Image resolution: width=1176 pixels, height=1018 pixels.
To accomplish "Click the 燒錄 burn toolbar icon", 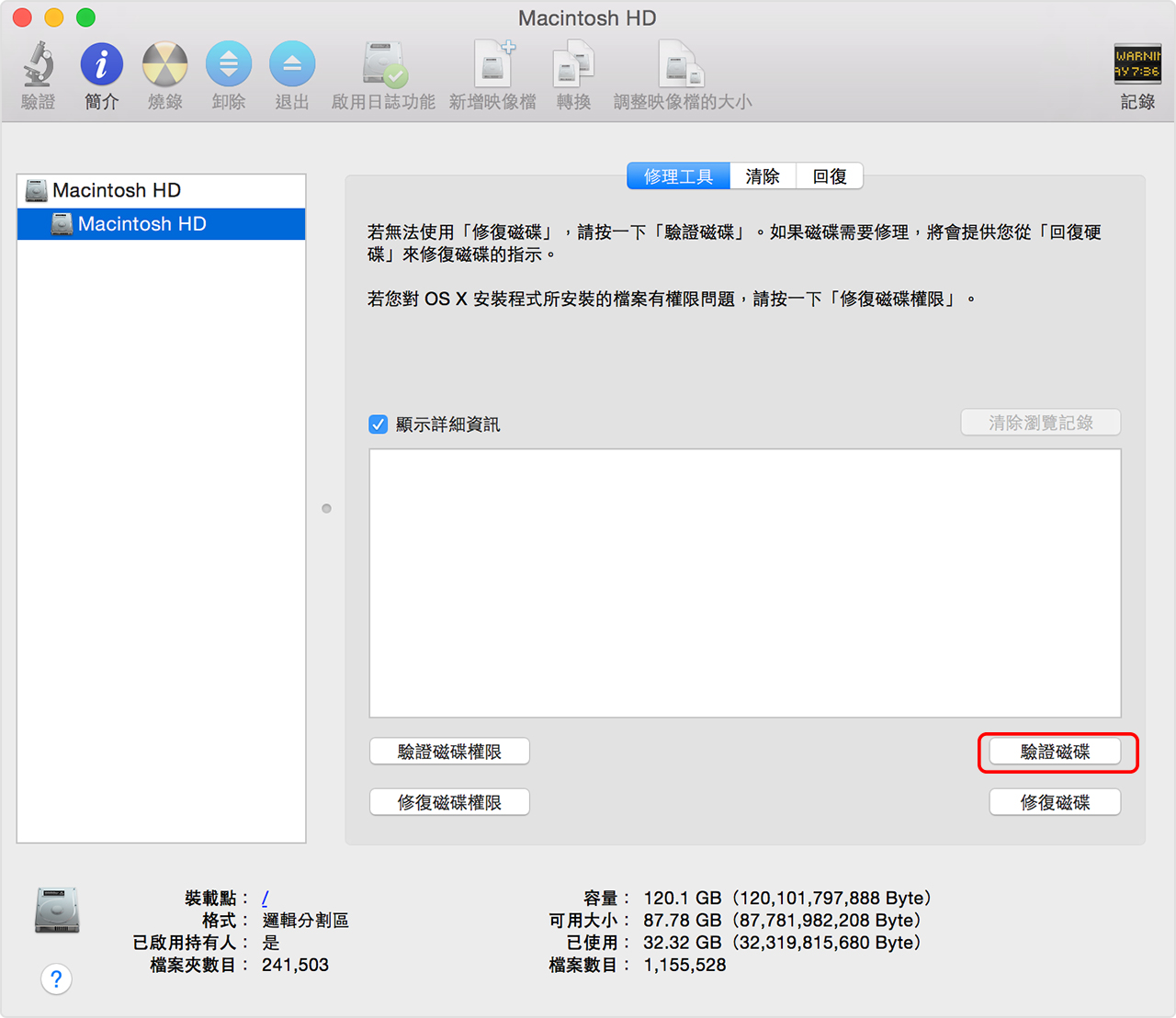I will click(165, 64).
